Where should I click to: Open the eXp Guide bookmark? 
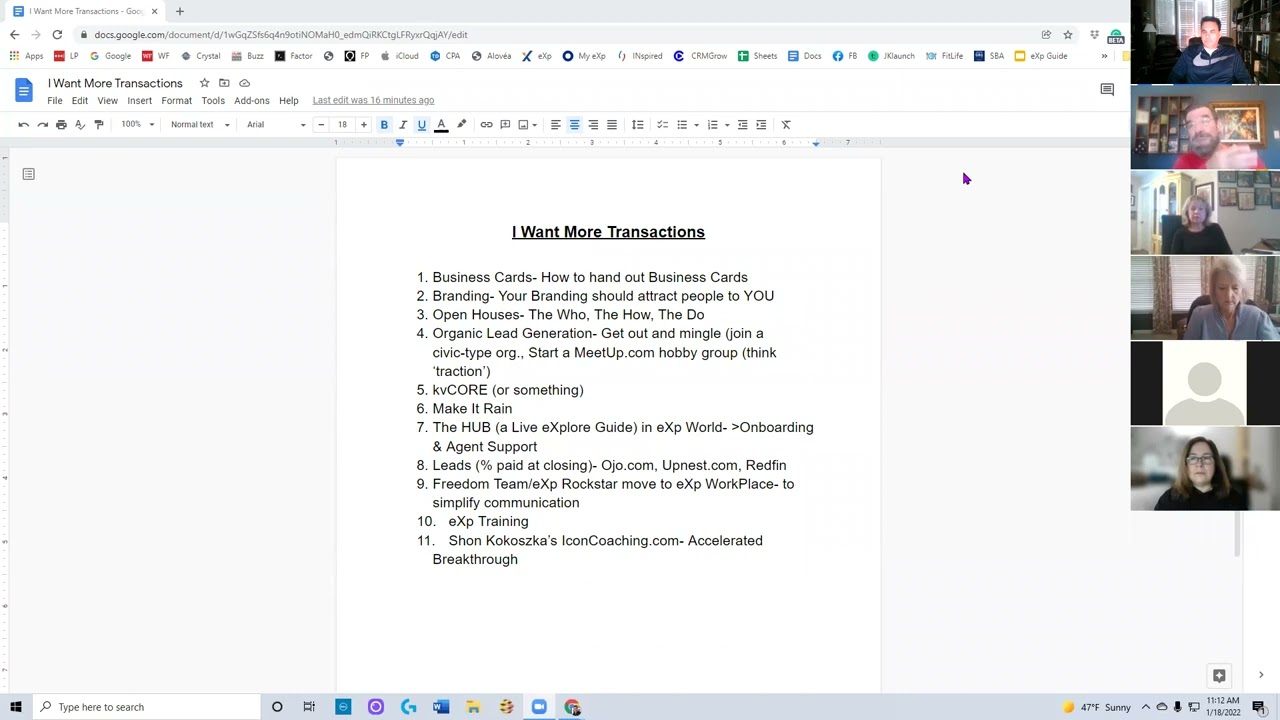pos(1041,56)
